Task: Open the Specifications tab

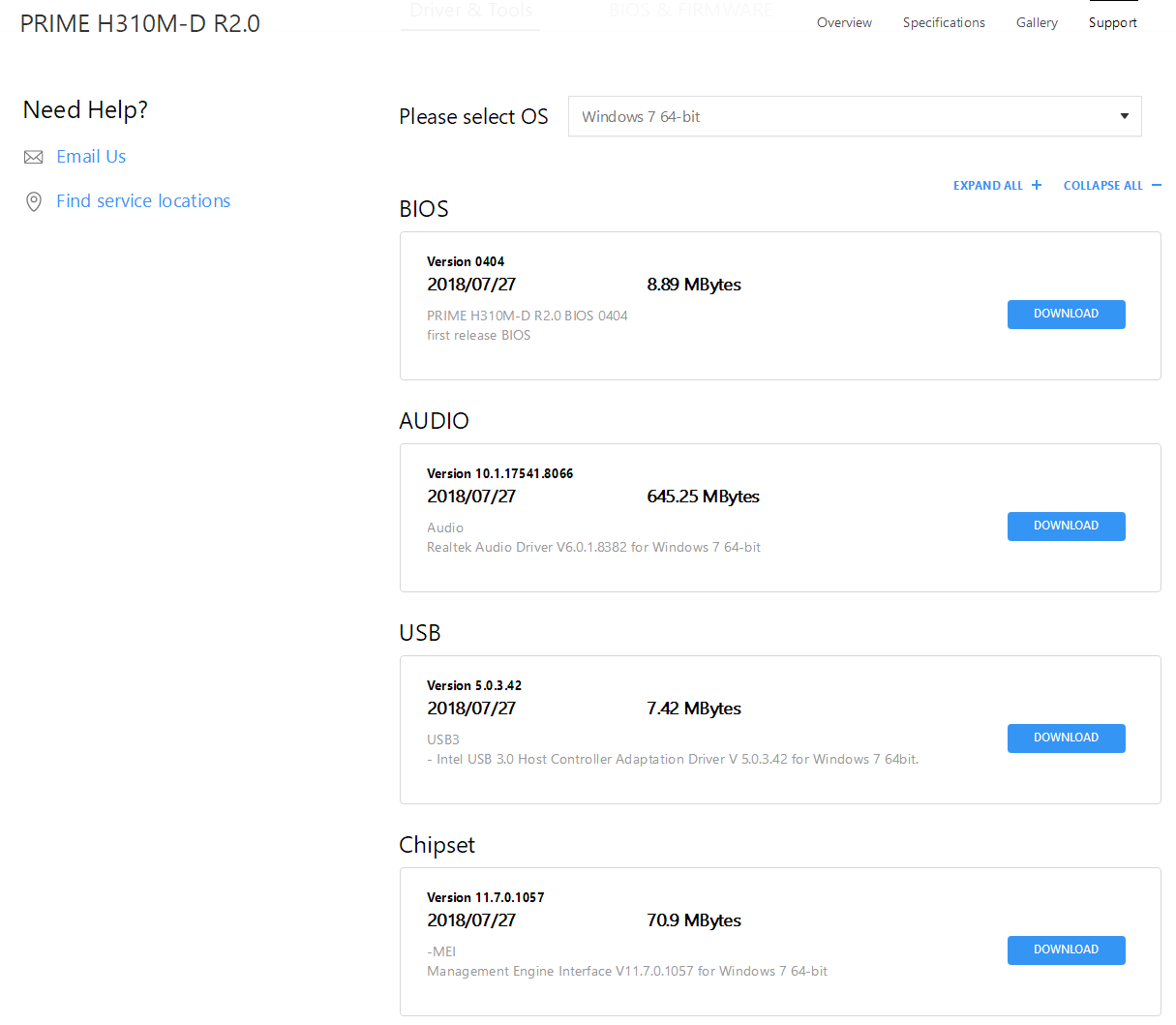Action: (x=944, y=22)
